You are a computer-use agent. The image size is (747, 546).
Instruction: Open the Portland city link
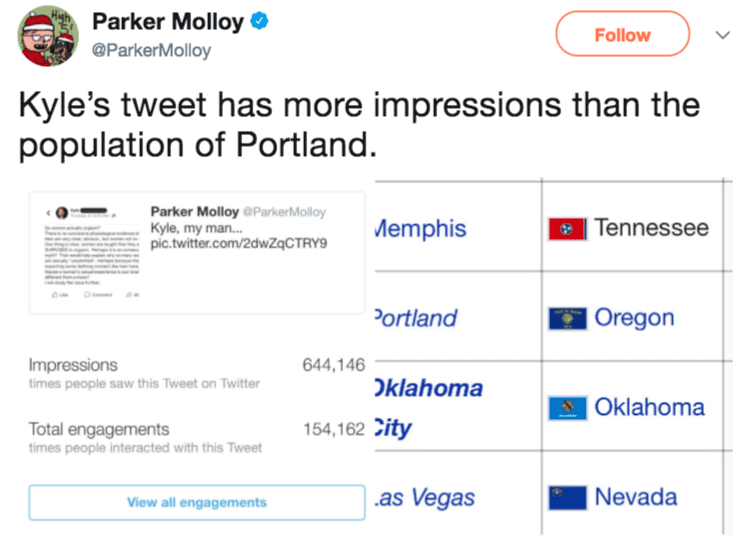click(416, 318)
